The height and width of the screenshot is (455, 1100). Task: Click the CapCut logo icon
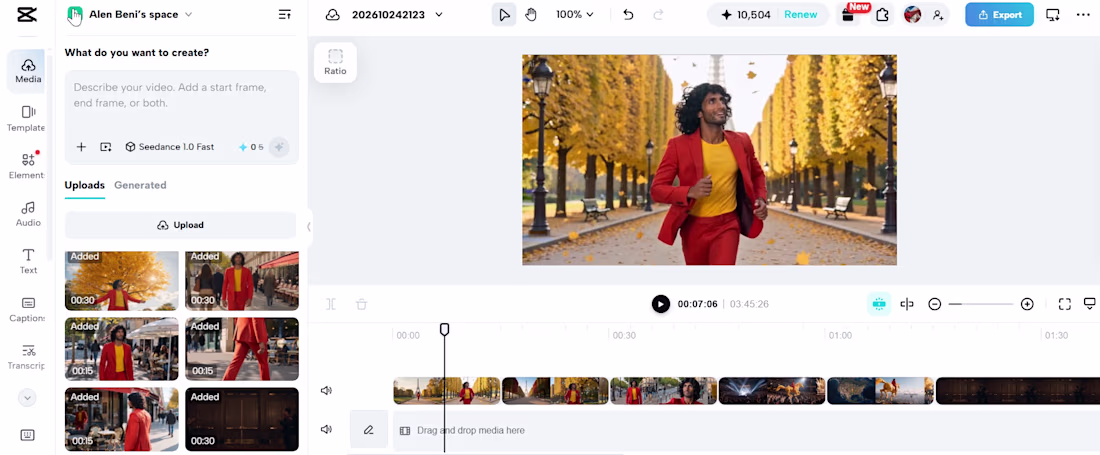28,15
